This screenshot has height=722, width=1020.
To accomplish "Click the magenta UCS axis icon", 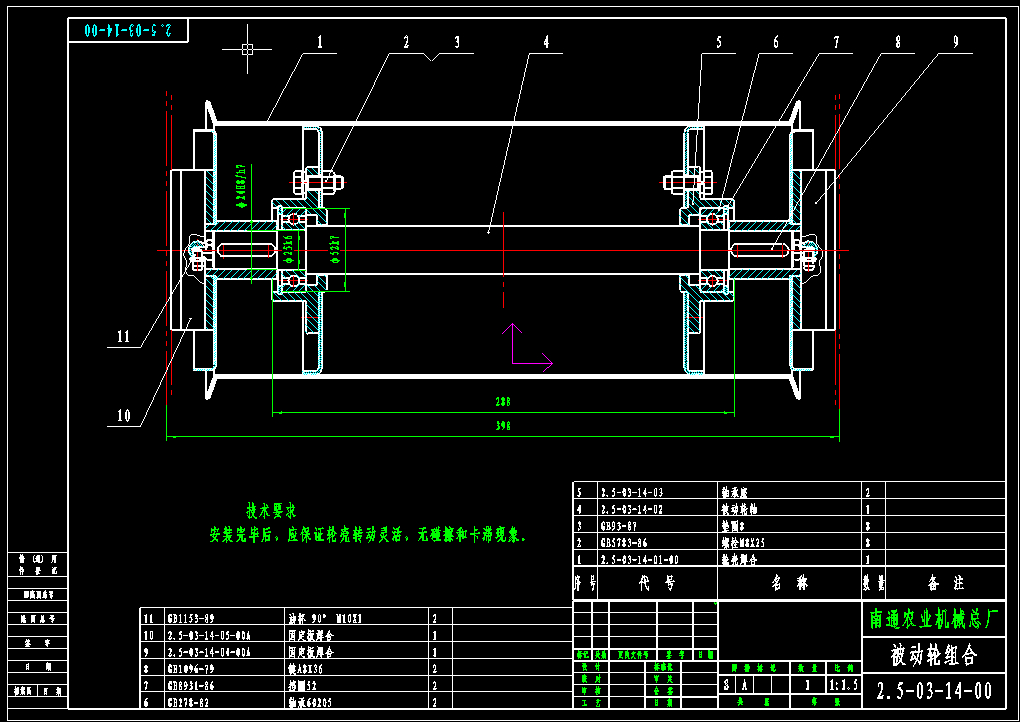I will [528, 348].
